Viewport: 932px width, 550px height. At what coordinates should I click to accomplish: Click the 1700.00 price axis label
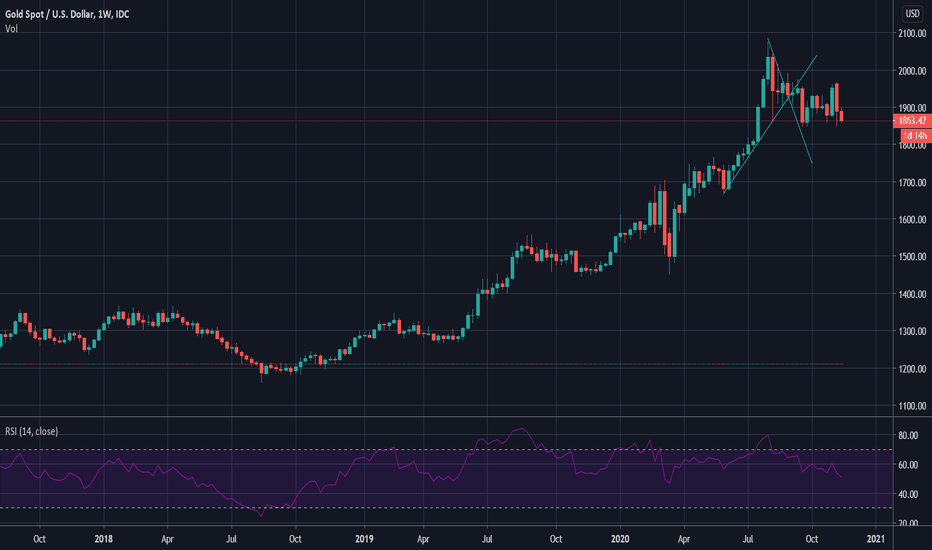(x=912, y=183)
